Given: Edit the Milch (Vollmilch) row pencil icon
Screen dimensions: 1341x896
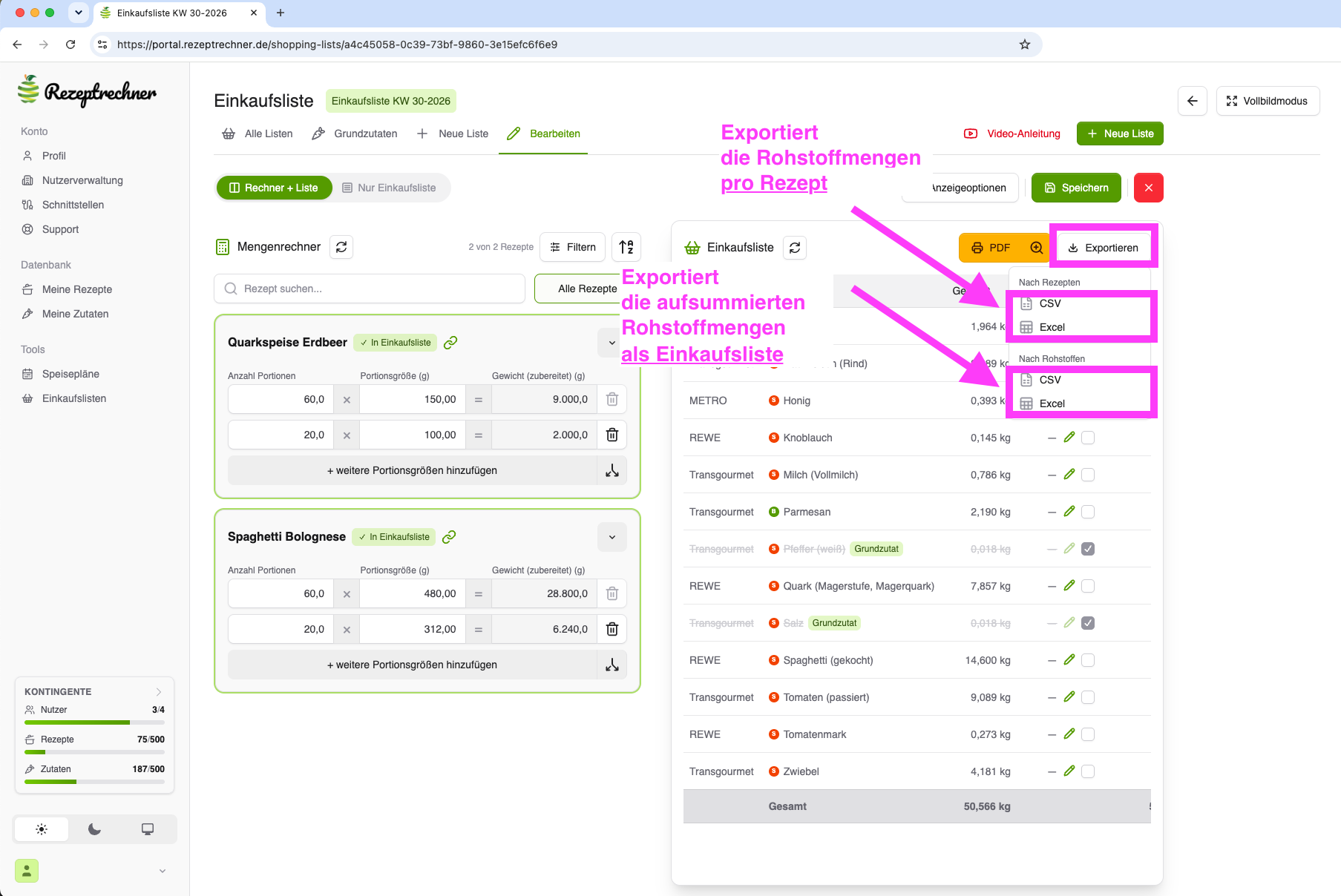Looking at the screenshot, I should pyautogui.click(x=1069, y=475).
